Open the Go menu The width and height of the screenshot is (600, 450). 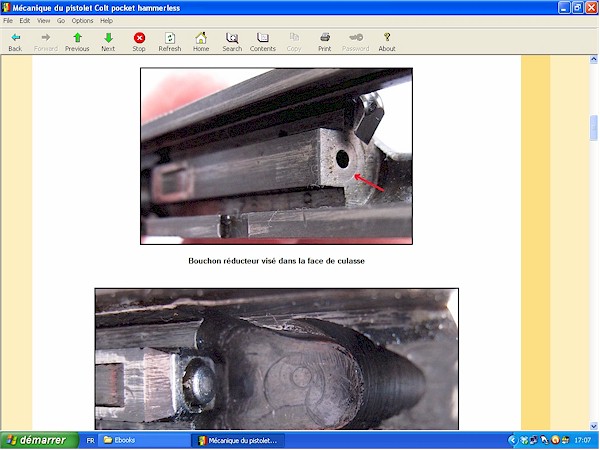tap(61, 20)
